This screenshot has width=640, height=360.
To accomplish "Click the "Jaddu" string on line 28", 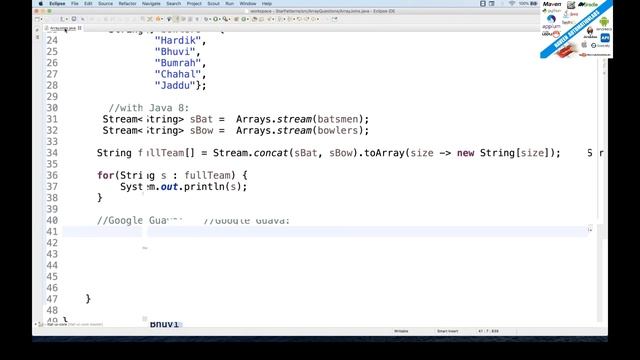I will point(175,85).
